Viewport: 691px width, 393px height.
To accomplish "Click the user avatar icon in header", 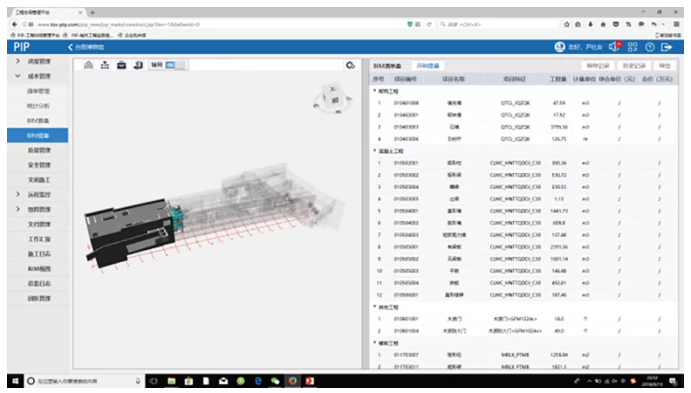I will [560, 47].
